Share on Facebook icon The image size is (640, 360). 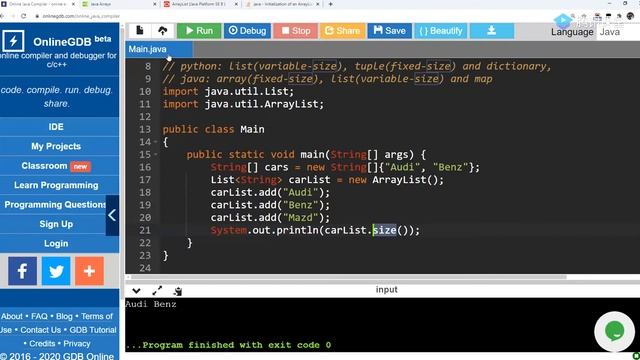coord(22,271)
